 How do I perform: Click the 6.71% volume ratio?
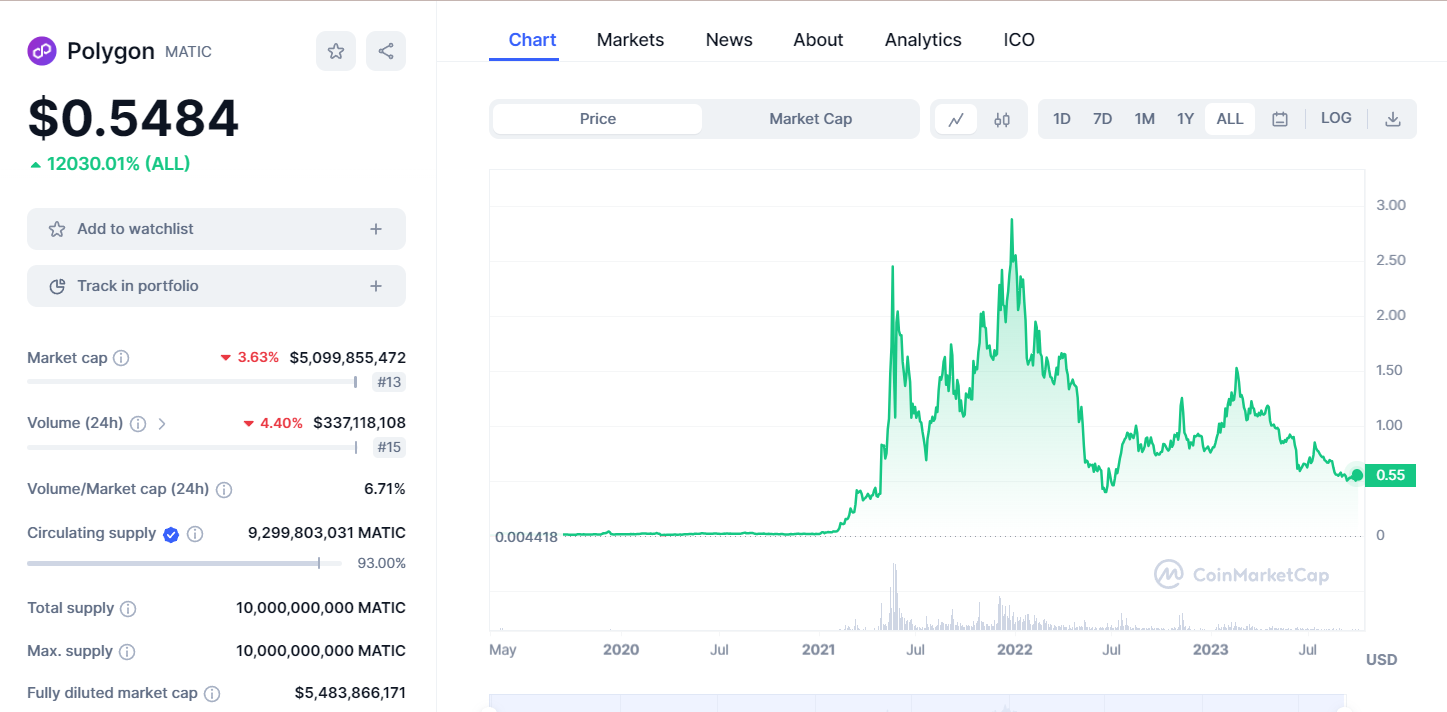(x=385, y=489)
